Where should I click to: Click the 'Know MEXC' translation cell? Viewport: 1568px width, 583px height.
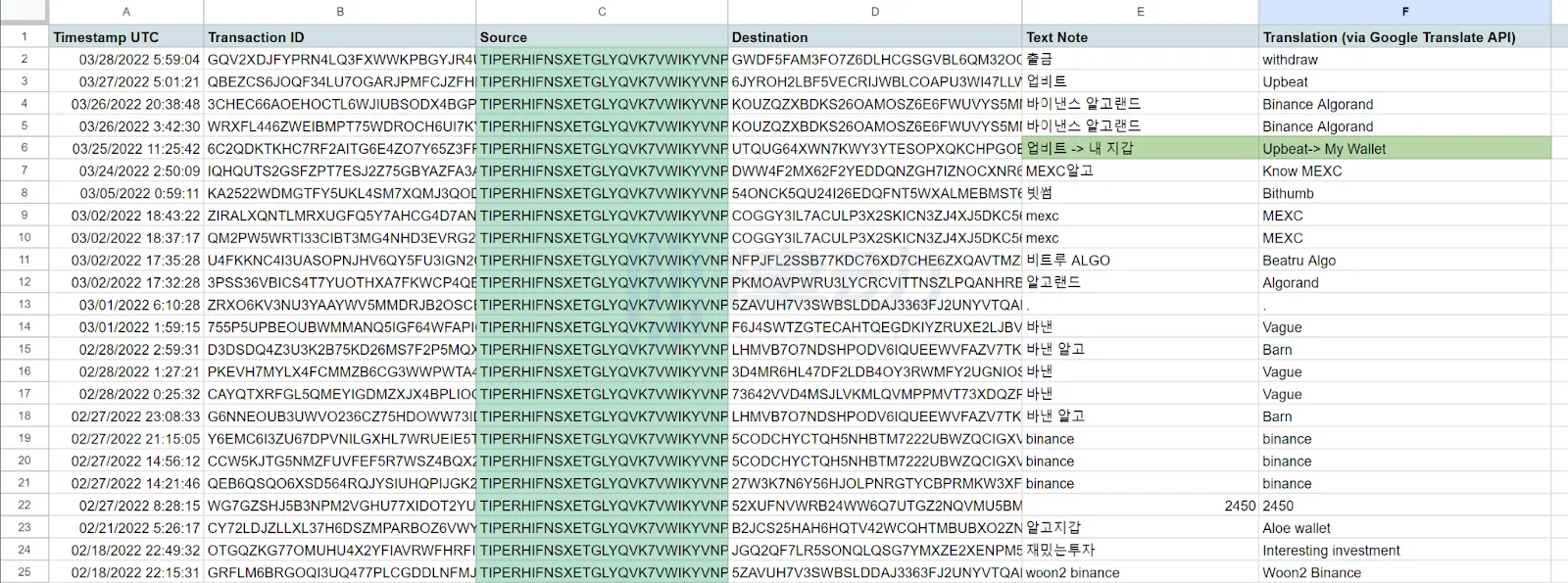(1404, 171)
